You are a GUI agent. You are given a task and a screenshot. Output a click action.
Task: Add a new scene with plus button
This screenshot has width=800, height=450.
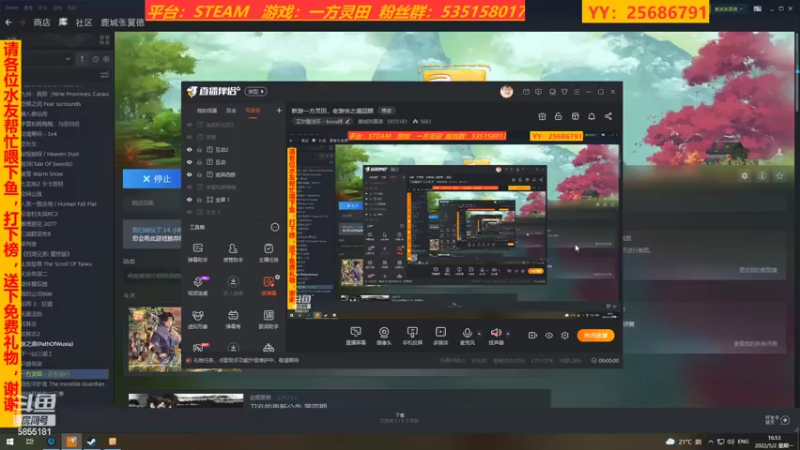pyautogui.click(x=279, y=110)
